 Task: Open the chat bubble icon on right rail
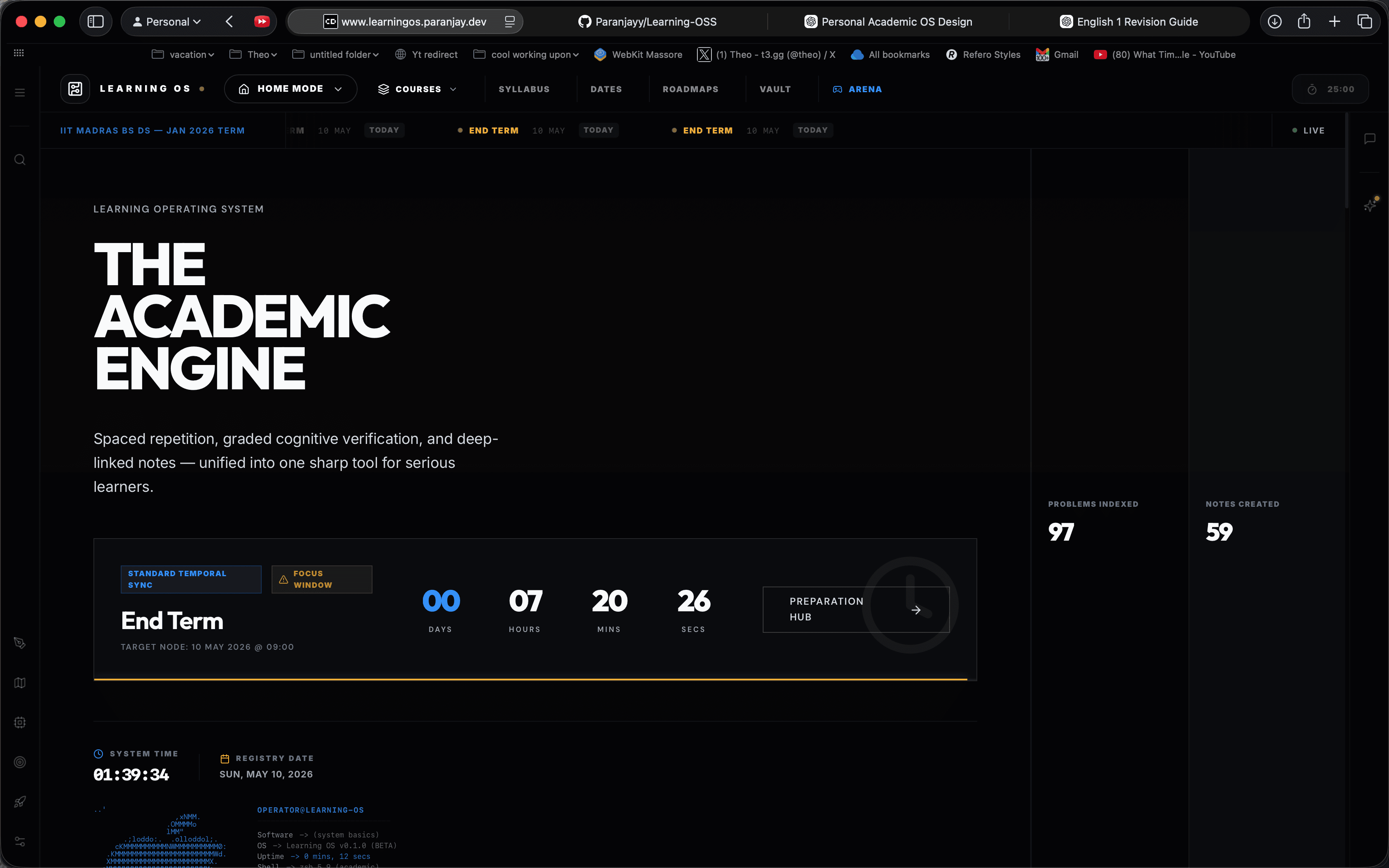1370,138
